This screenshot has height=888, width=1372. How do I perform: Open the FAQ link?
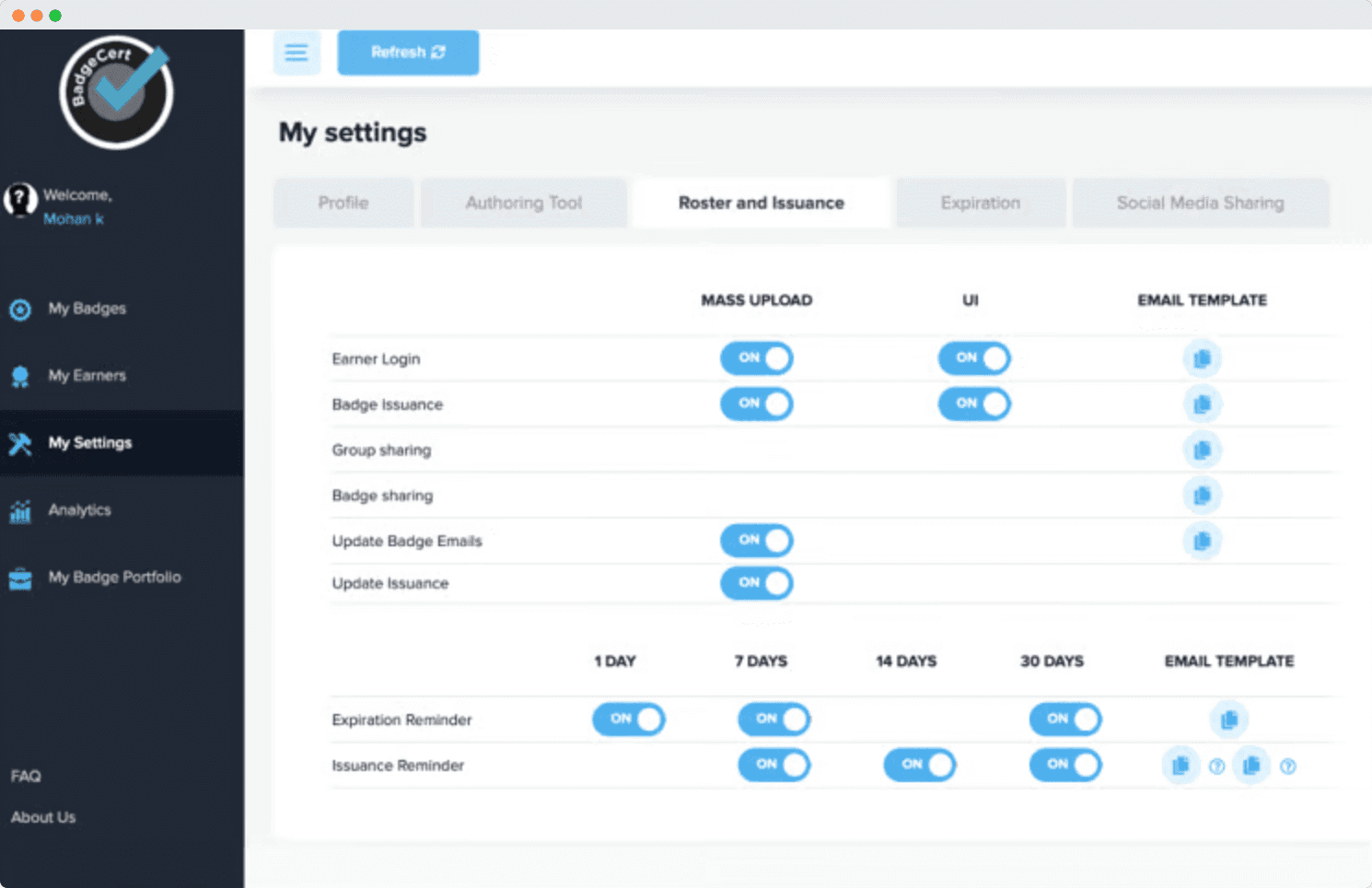tap(25, 776)
